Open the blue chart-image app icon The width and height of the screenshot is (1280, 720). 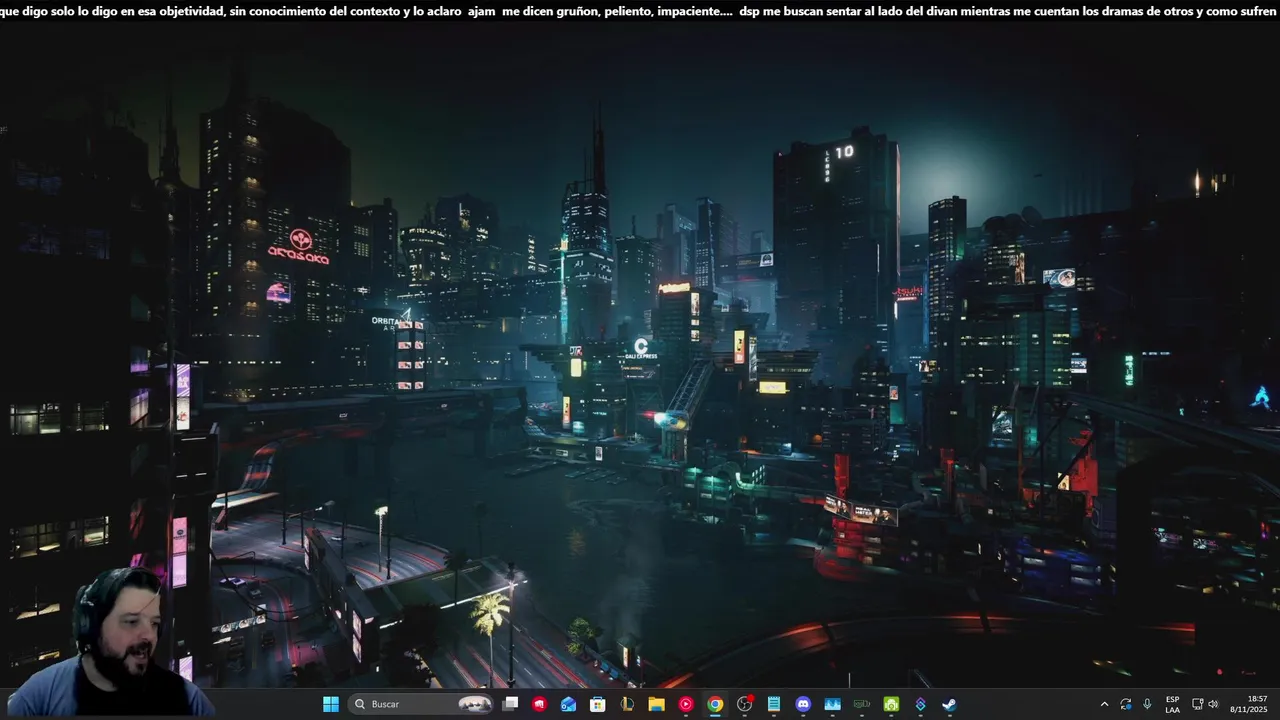(x=832, y=704)
